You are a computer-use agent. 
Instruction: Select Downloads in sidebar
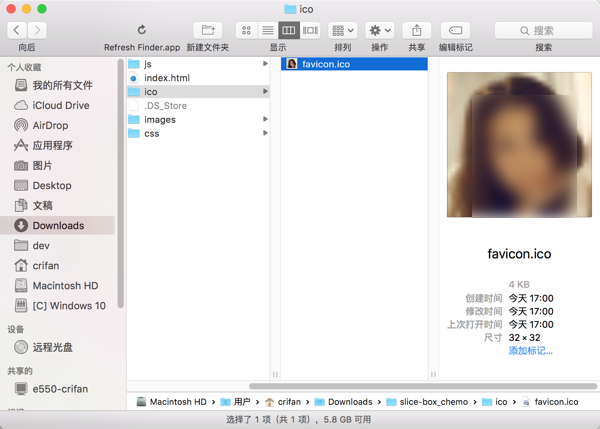(x=57, y=225)
